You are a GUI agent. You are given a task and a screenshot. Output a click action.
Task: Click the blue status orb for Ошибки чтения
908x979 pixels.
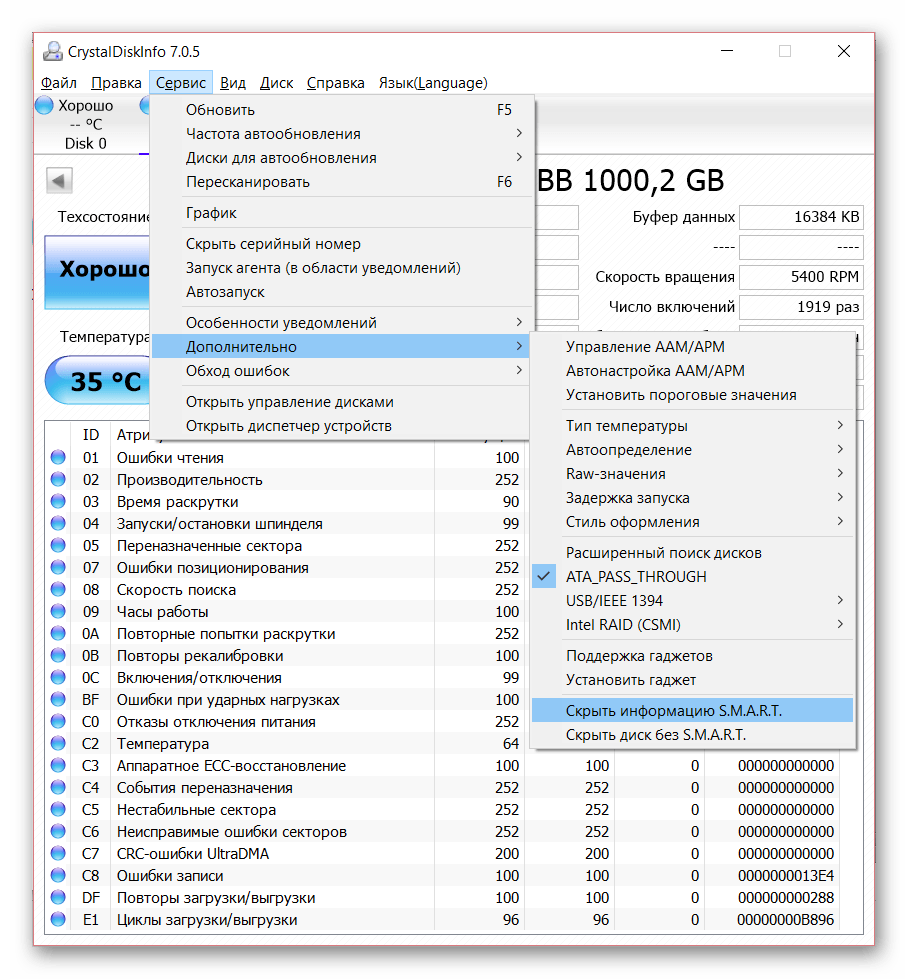coord(58,458)
